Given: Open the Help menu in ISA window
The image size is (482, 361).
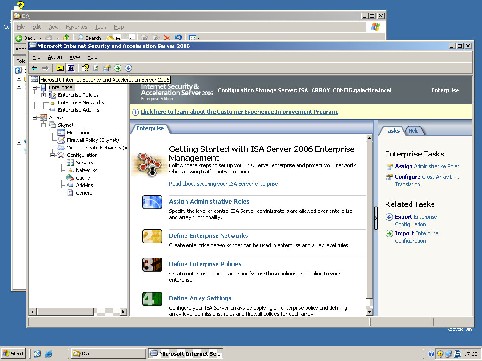Looking at the screenshot, I should pos(92,58).
